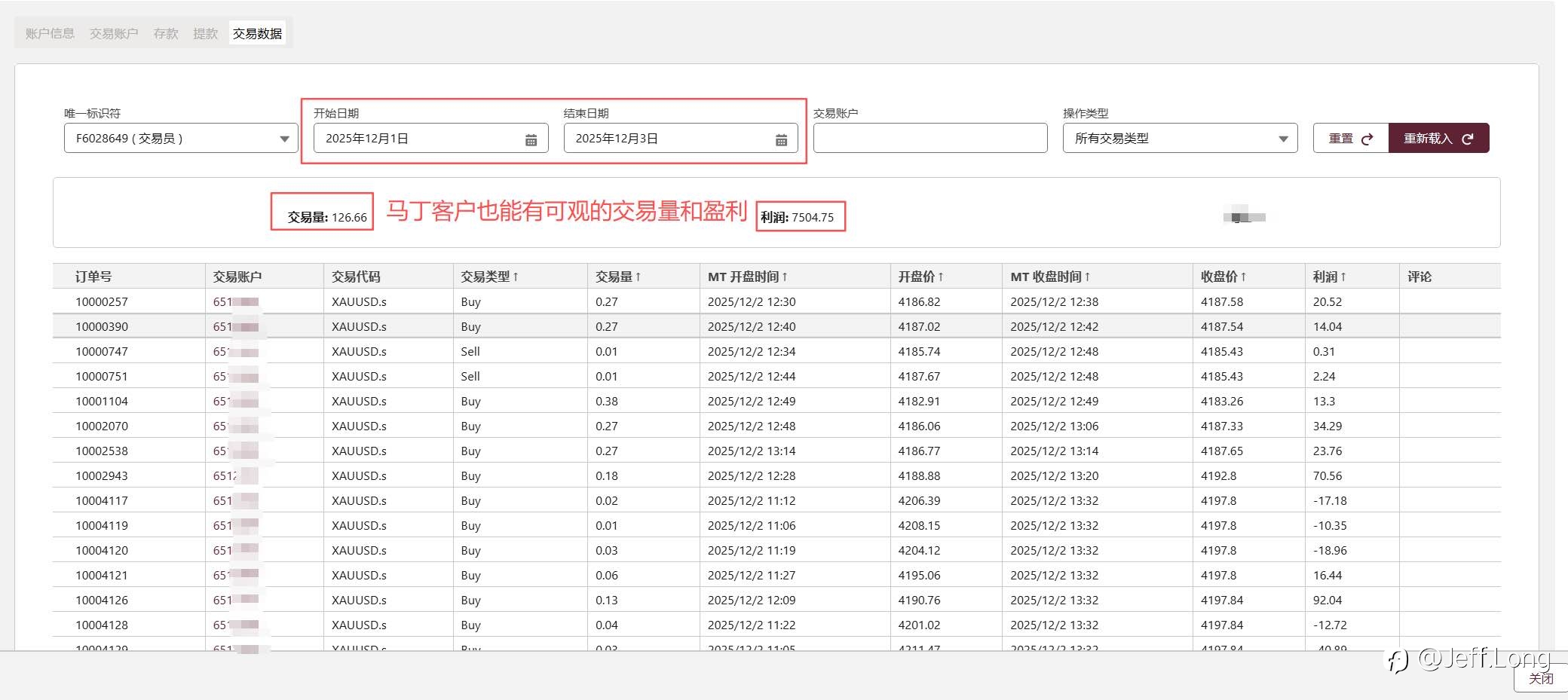Image resolution: width=1568 pixels, height=700 pixels.
Task: Click the 交易账户 filter input field
Action: point(929,139)
